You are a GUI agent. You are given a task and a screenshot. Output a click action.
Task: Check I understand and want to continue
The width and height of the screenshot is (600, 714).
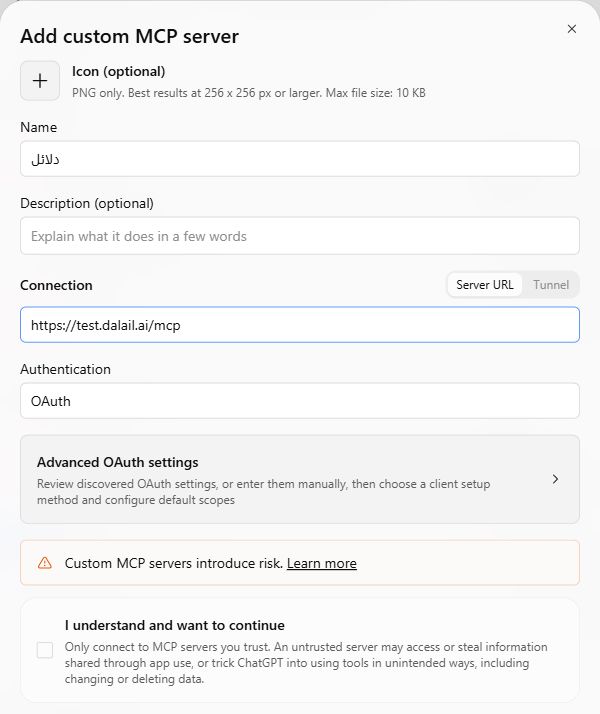tap(45, 650)
